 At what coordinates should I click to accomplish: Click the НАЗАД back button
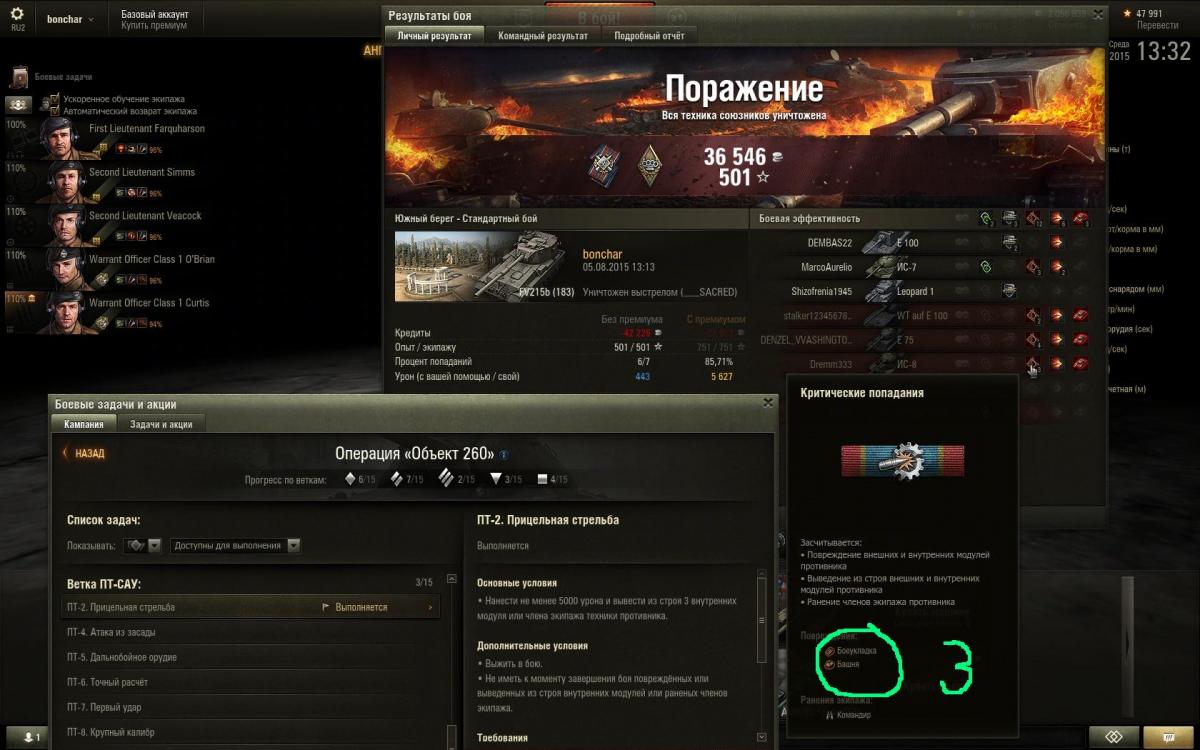(x=84, y=453)
